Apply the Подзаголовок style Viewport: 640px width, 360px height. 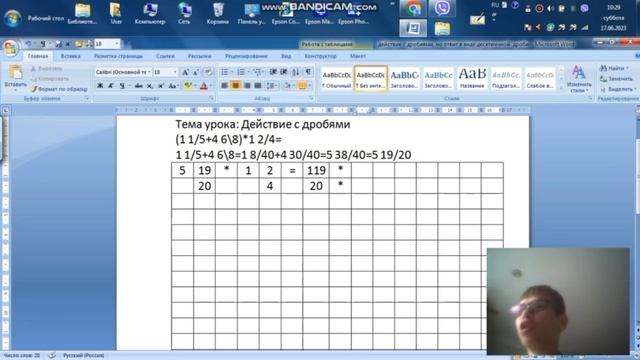[506, 78]
